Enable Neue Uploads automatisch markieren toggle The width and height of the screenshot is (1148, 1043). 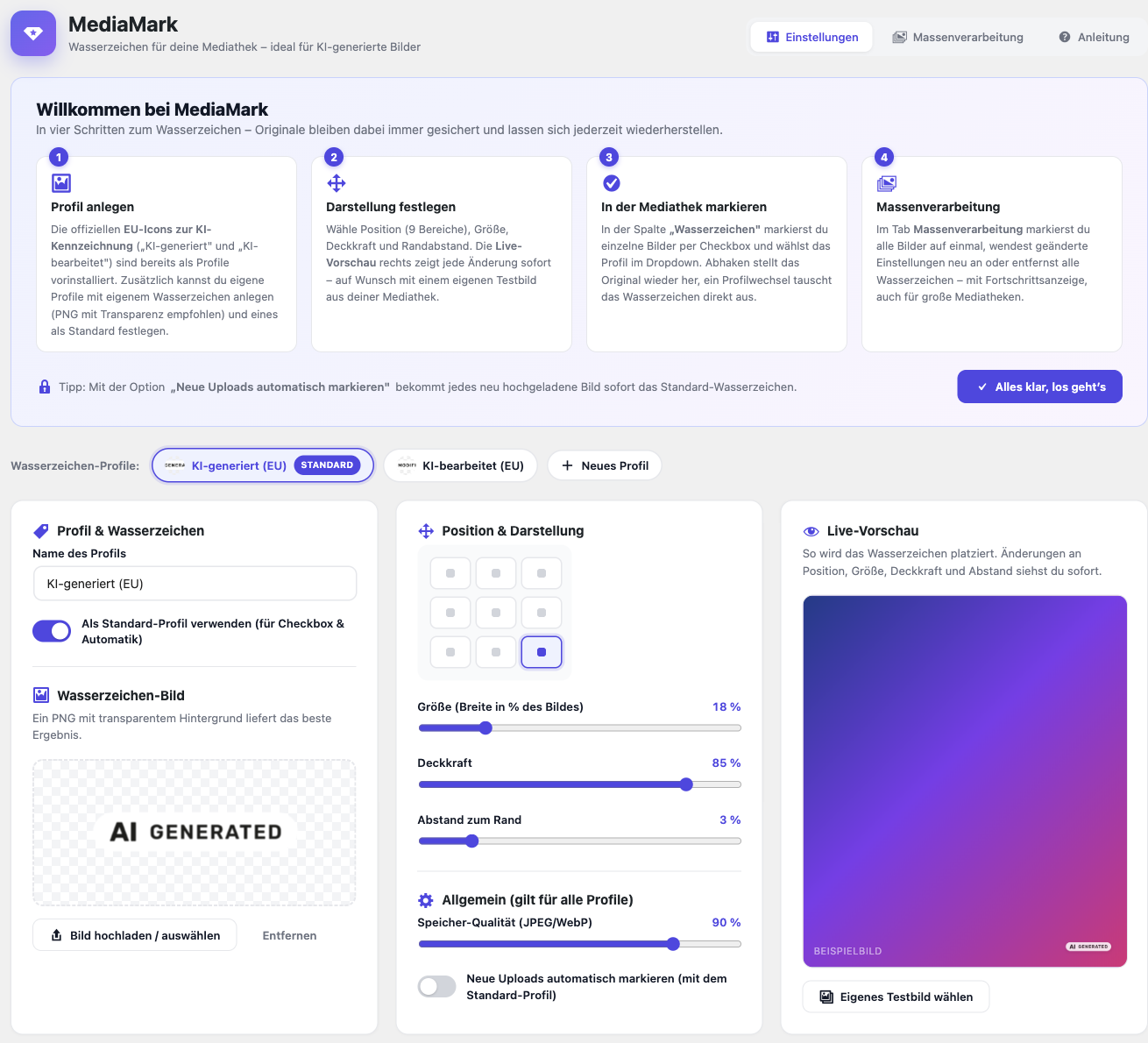[x=437, y=987]
